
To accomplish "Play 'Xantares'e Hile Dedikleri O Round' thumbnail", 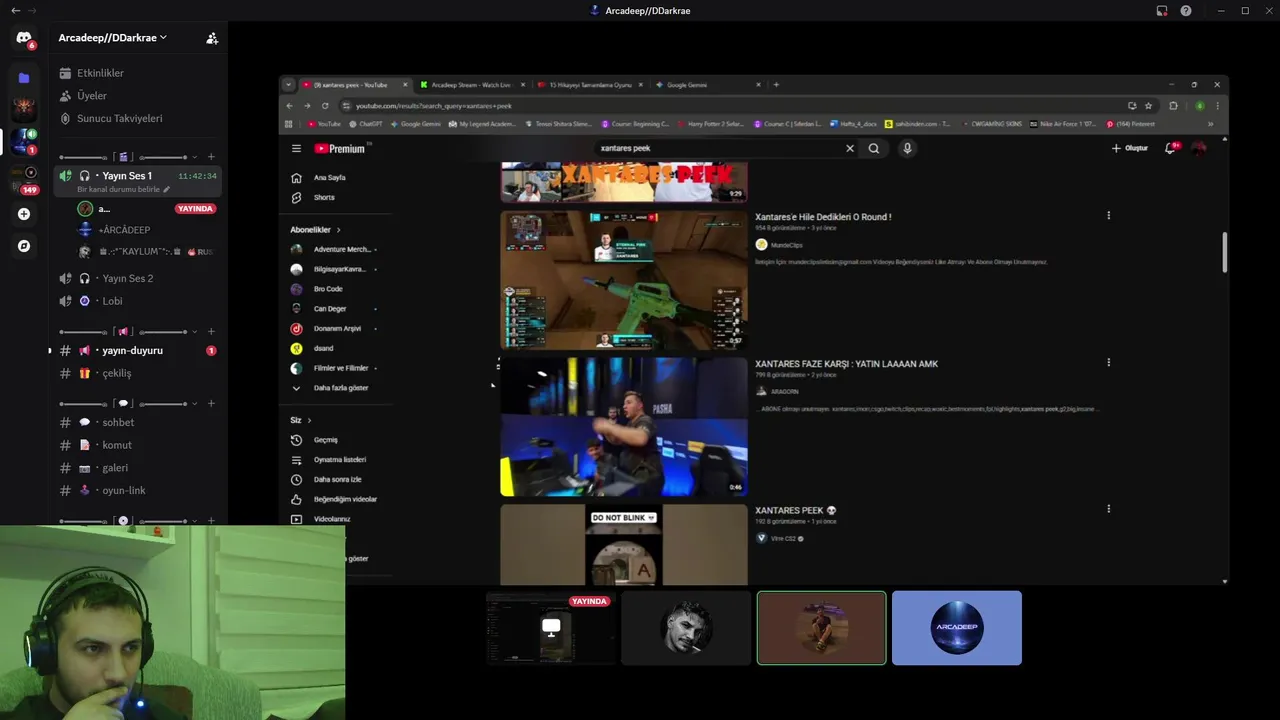I will pyautogui.click(x=624, y=280).
